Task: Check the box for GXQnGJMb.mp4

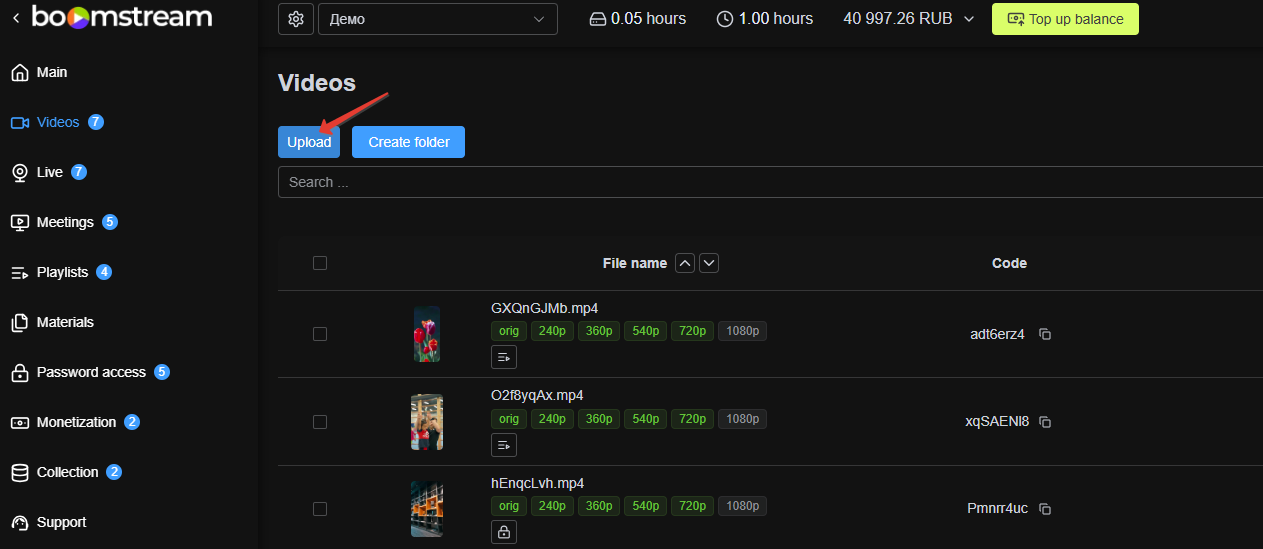Action: click(x=320, y=334)
